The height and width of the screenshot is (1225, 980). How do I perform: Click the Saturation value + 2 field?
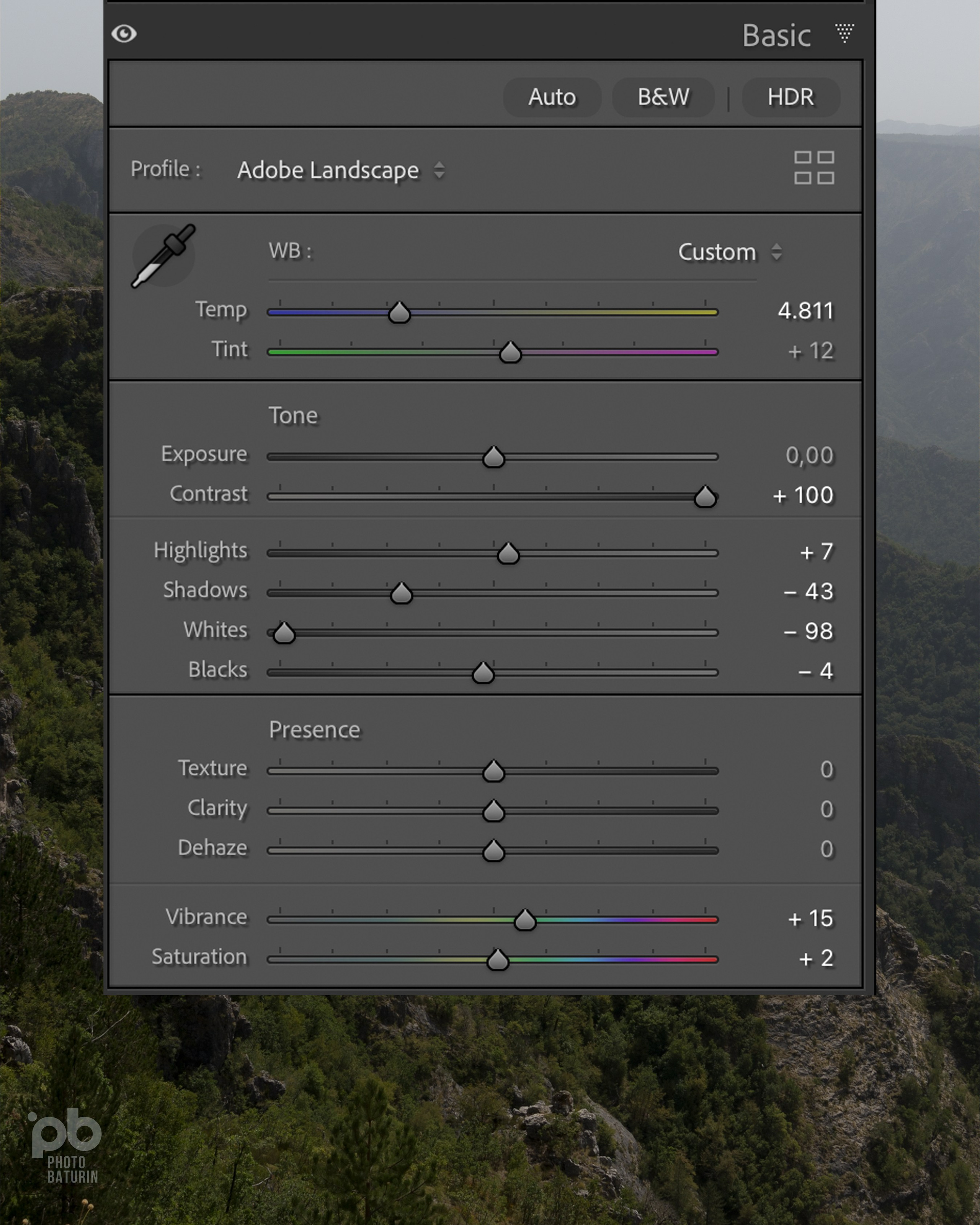(816, 959)
